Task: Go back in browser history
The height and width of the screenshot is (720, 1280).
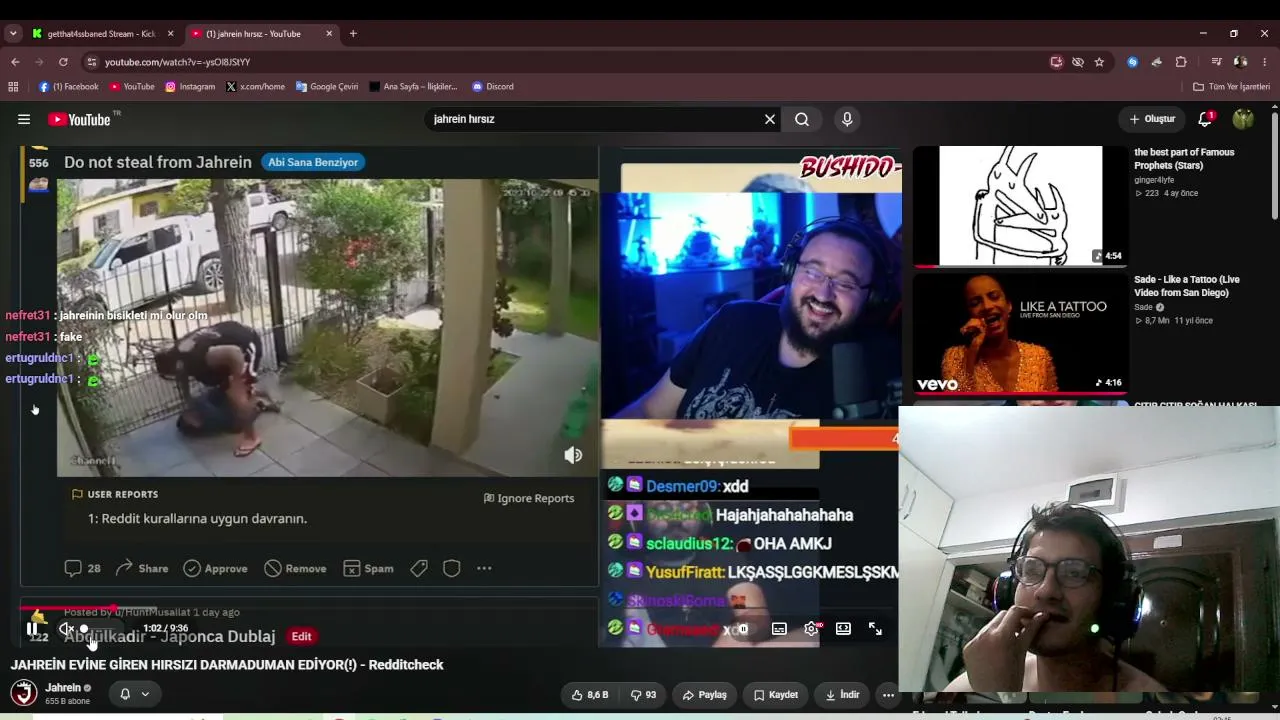Action: [x=15, y=62]
